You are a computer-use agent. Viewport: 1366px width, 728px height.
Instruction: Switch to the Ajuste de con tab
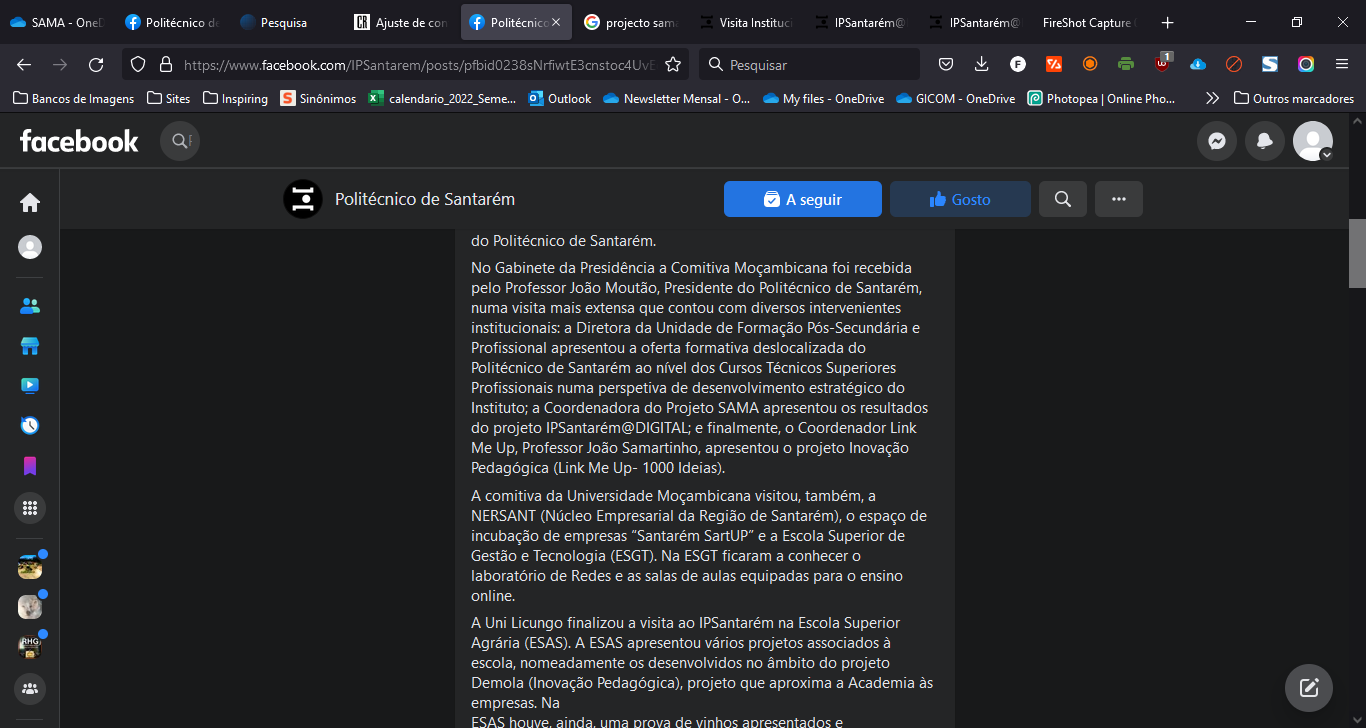point(401,22)
